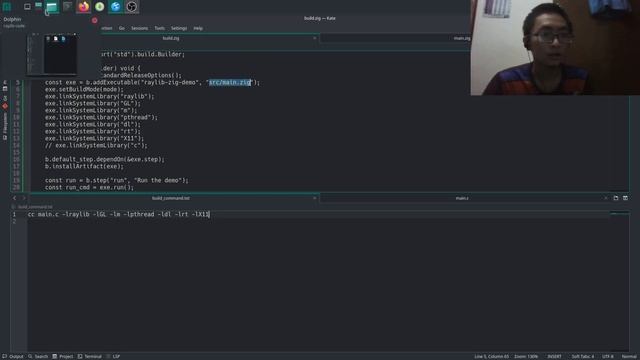Toggle the Project tool view
This screenshot has width=640, height=360.
[x=63, y=356]
